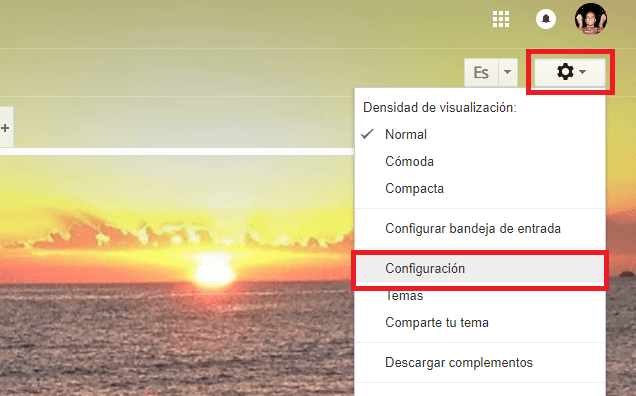The width and height of the screenshot is (636, 396).
Task: Click the white bar below the plus tab
Action: click(x=177, y=152)
